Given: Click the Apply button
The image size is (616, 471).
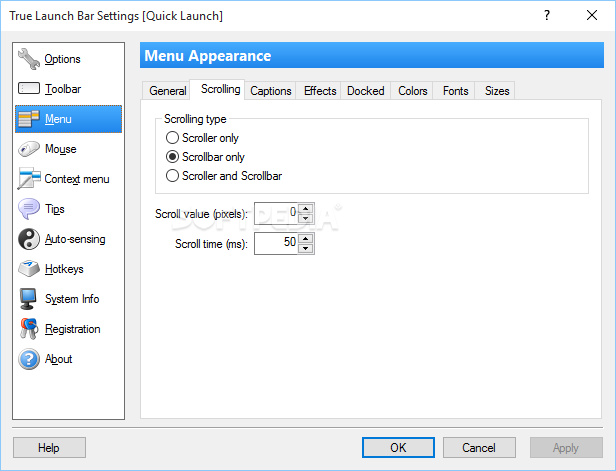Looking at the screenshot, I should pyautogui.click(x=566, y=447).
